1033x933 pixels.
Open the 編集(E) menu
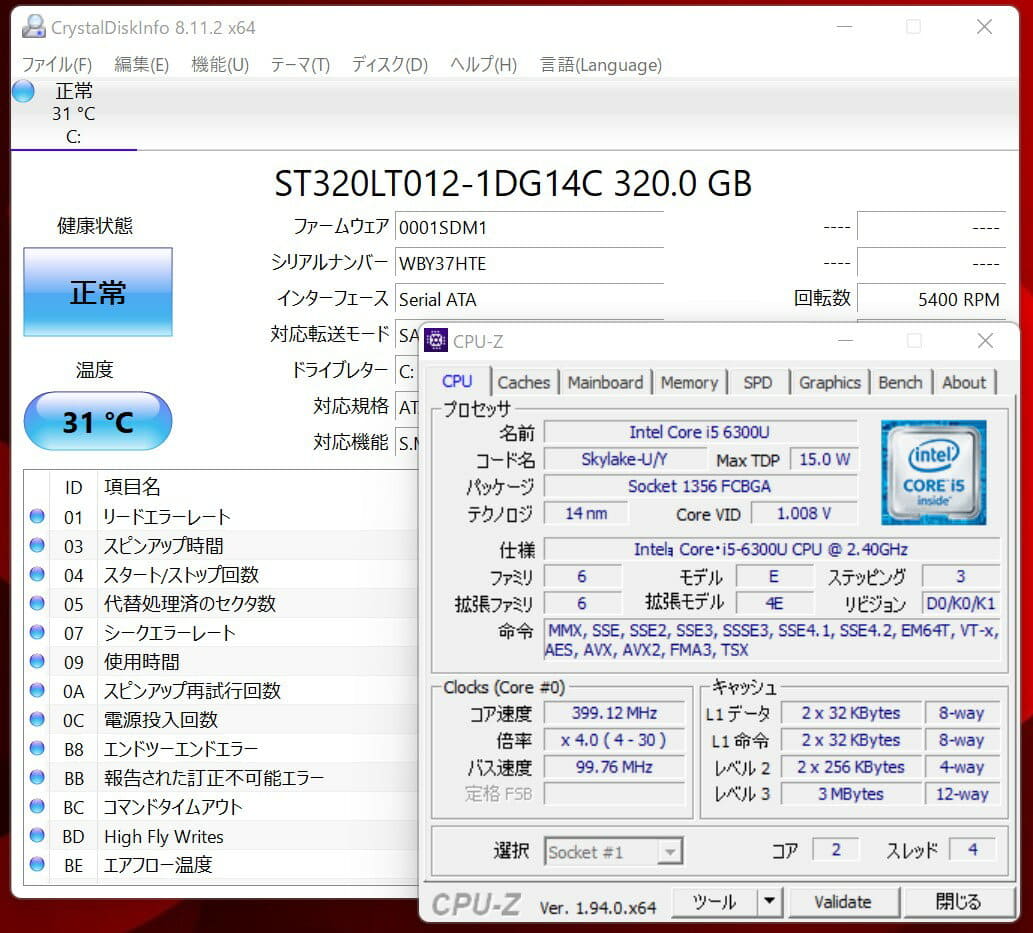click(141, 65)
